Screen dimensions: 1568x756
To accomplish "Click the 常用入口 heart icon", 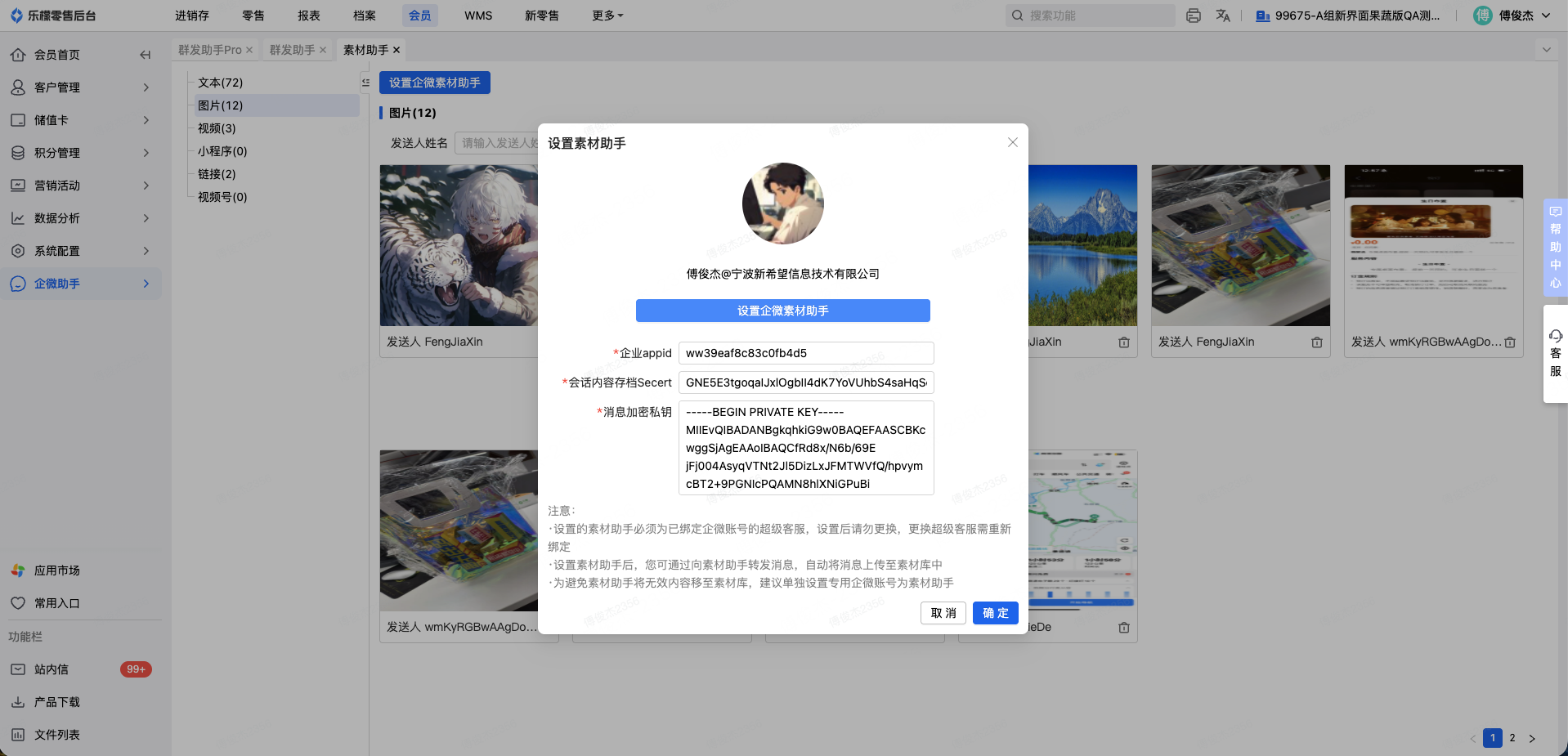I will (x=18, y=603).
